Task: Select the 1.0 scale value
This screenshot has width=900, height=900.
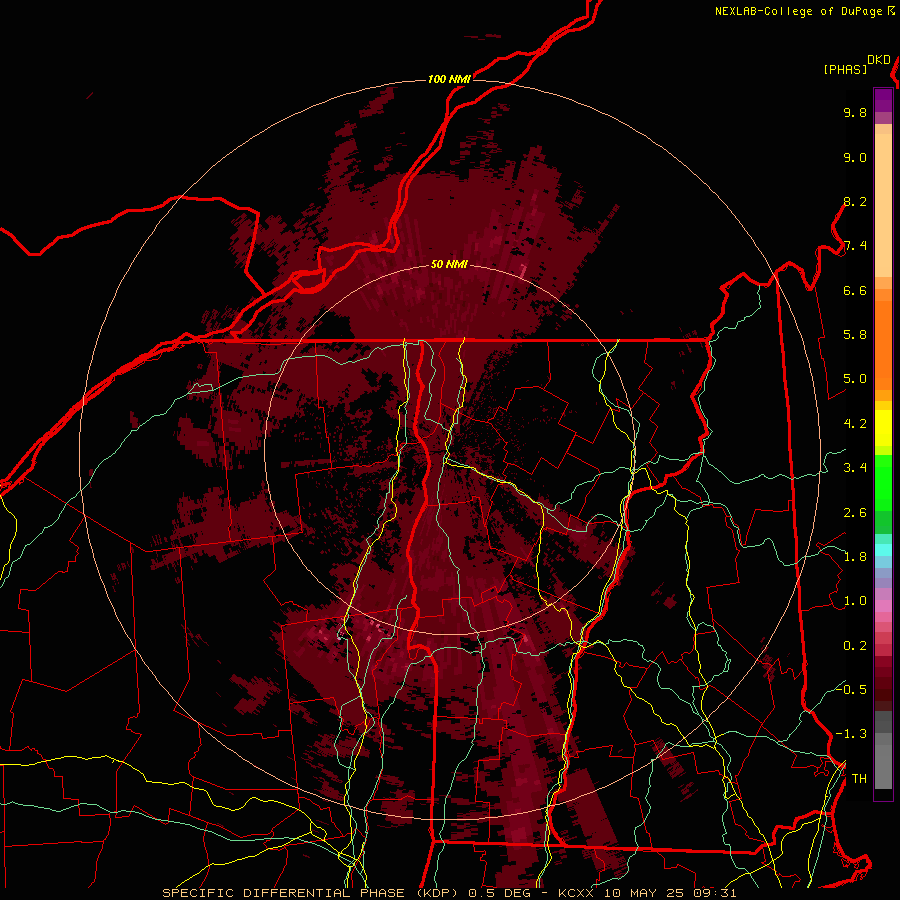Action: pyautogui.click(x=855, y=601)
